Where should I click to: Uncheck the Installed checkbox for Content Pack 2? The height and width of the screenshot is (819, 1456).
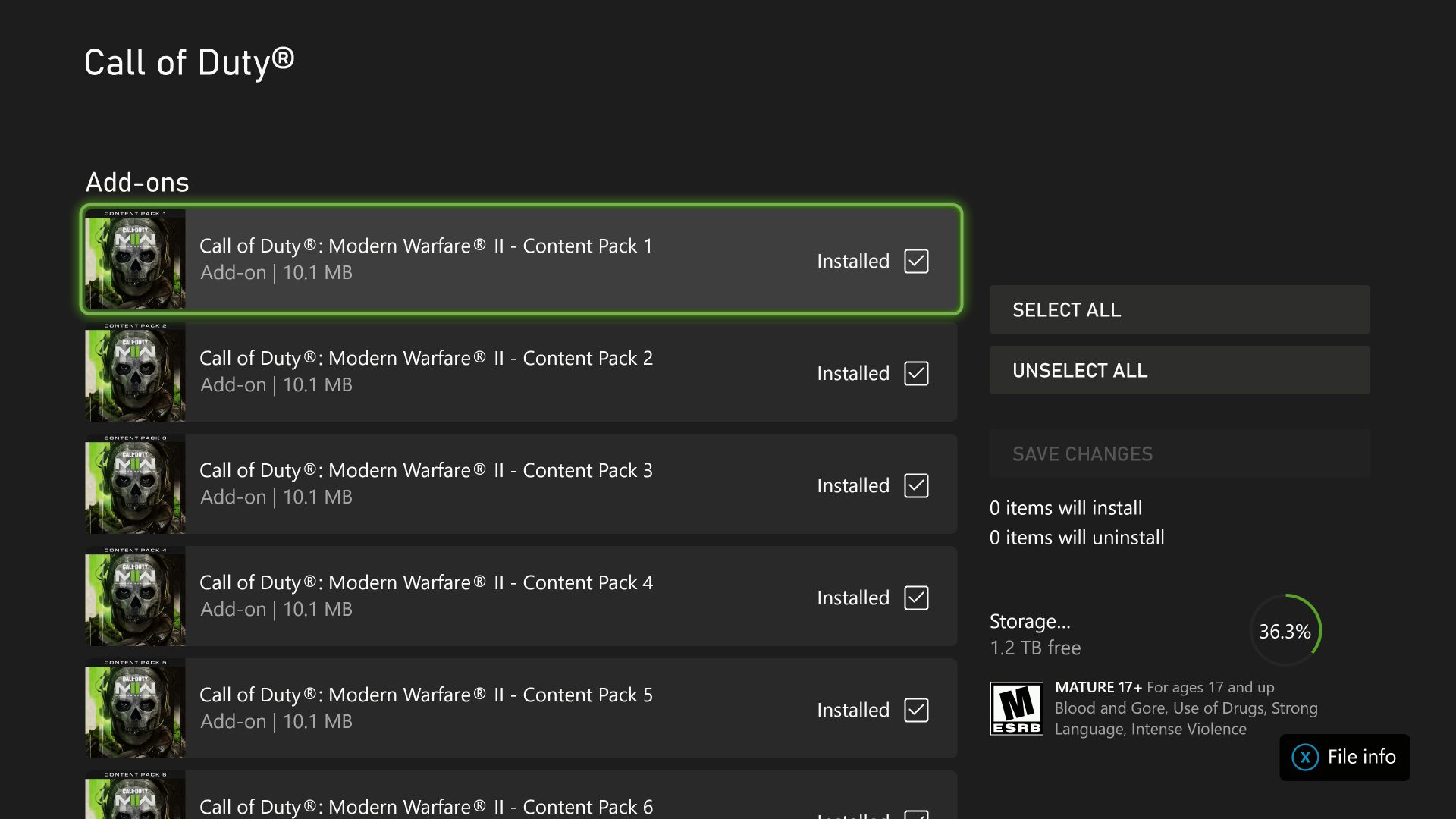(x=916, y=373)
